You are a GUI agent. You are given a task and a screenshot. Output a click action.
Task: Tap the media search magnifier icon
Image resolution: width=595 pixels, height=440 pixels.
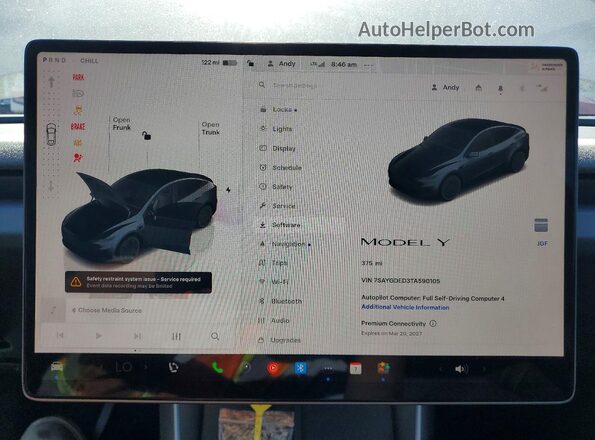pos(215,336)
